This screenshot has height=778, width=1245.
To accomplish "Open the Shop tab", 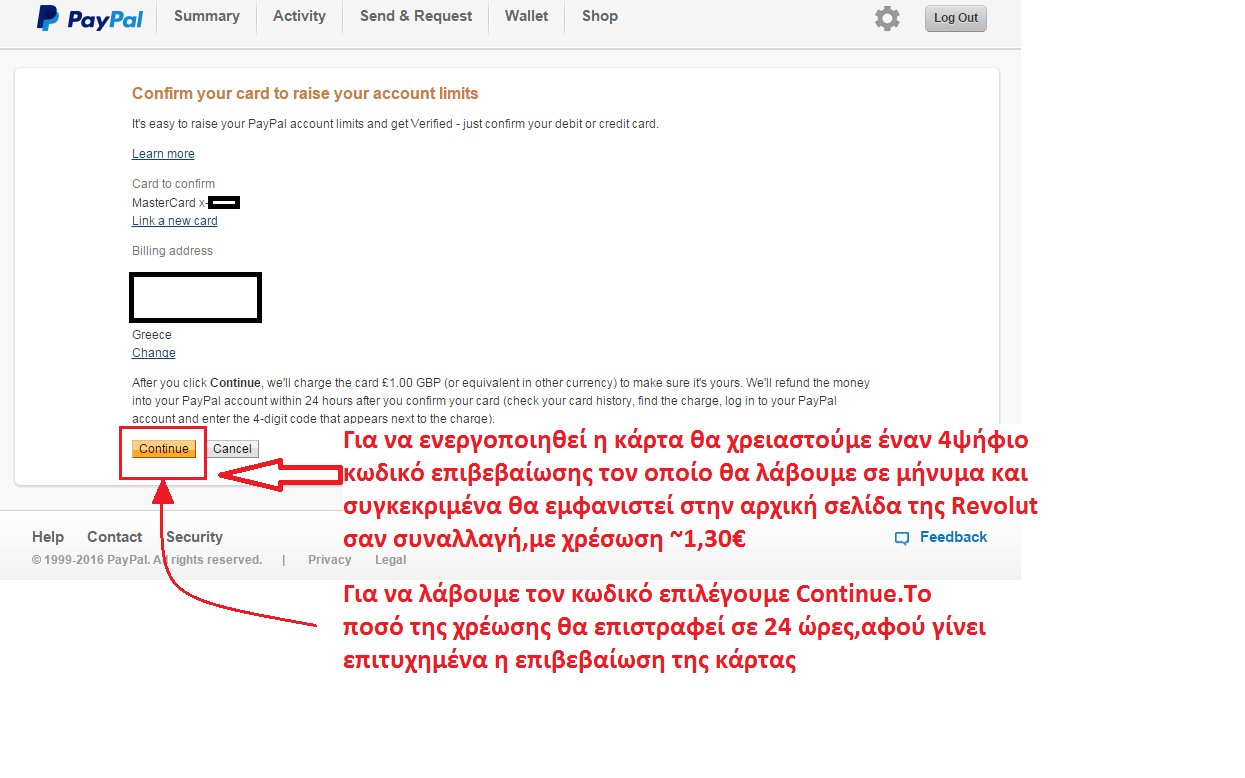I will point(600,16).
